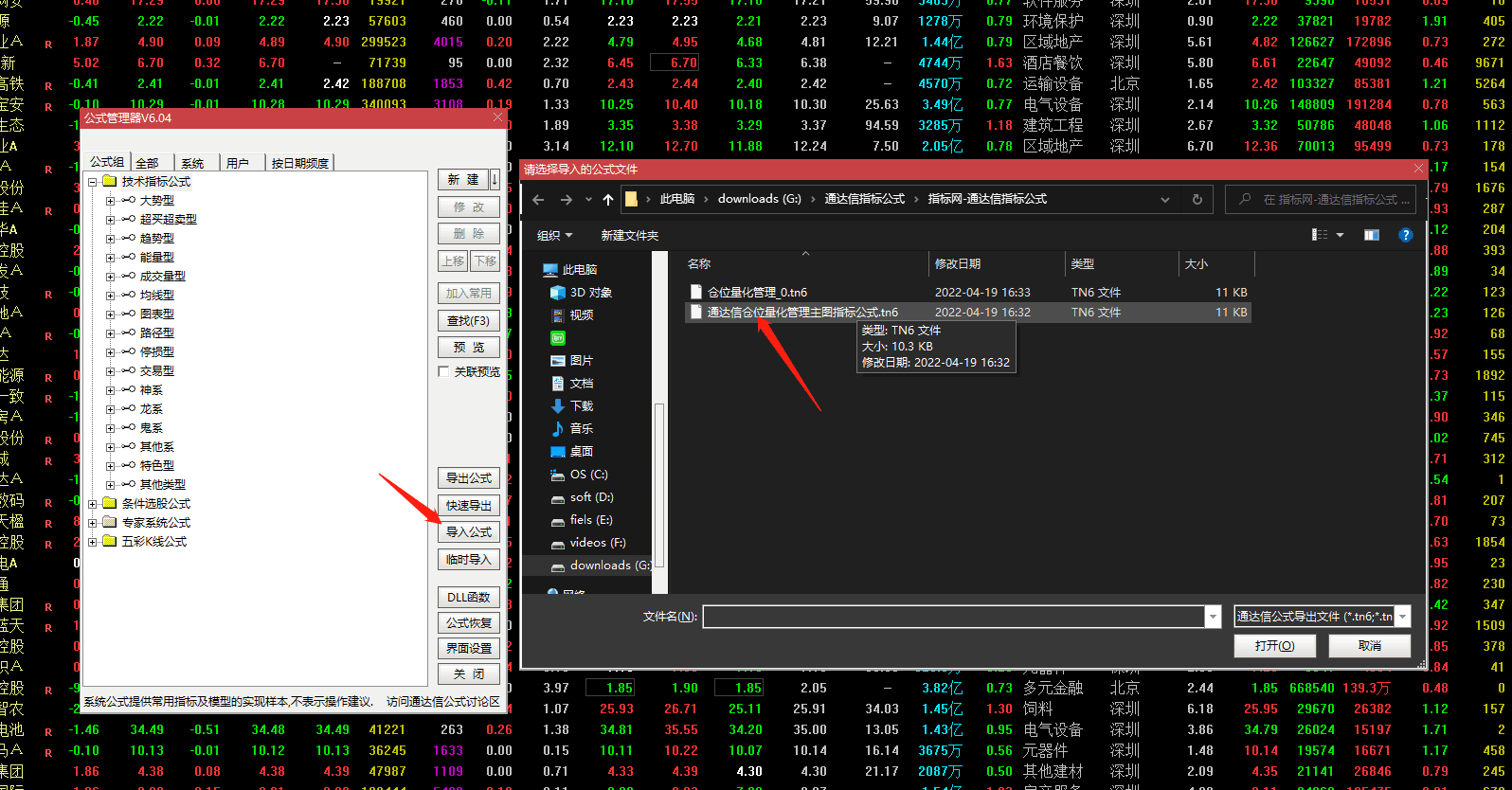Click the 访问通达信公式讨论区 link

pyautogui.click(x=443, y=702)
